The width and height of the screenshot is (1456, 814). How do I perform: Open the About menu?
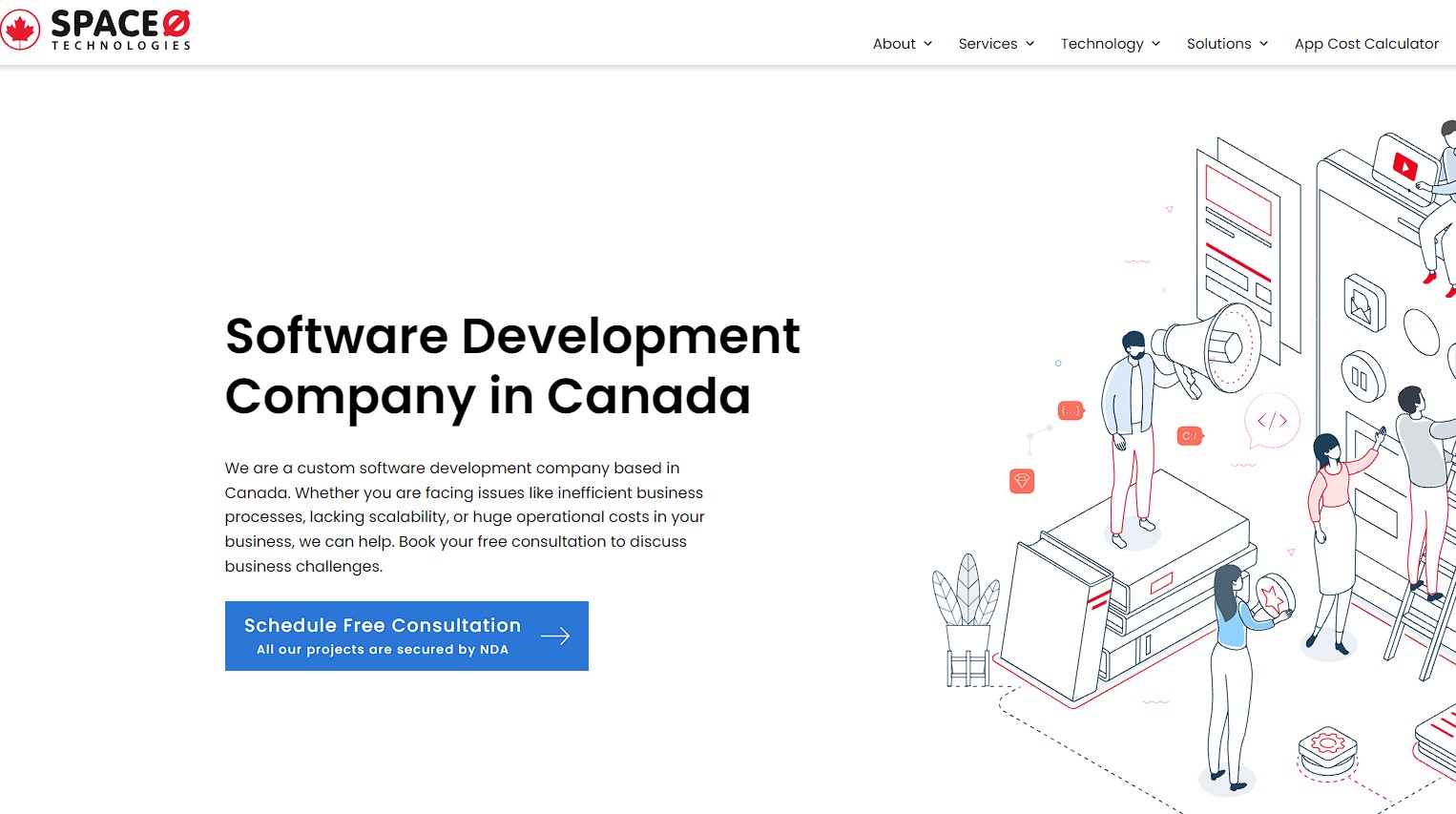(894, 44)
